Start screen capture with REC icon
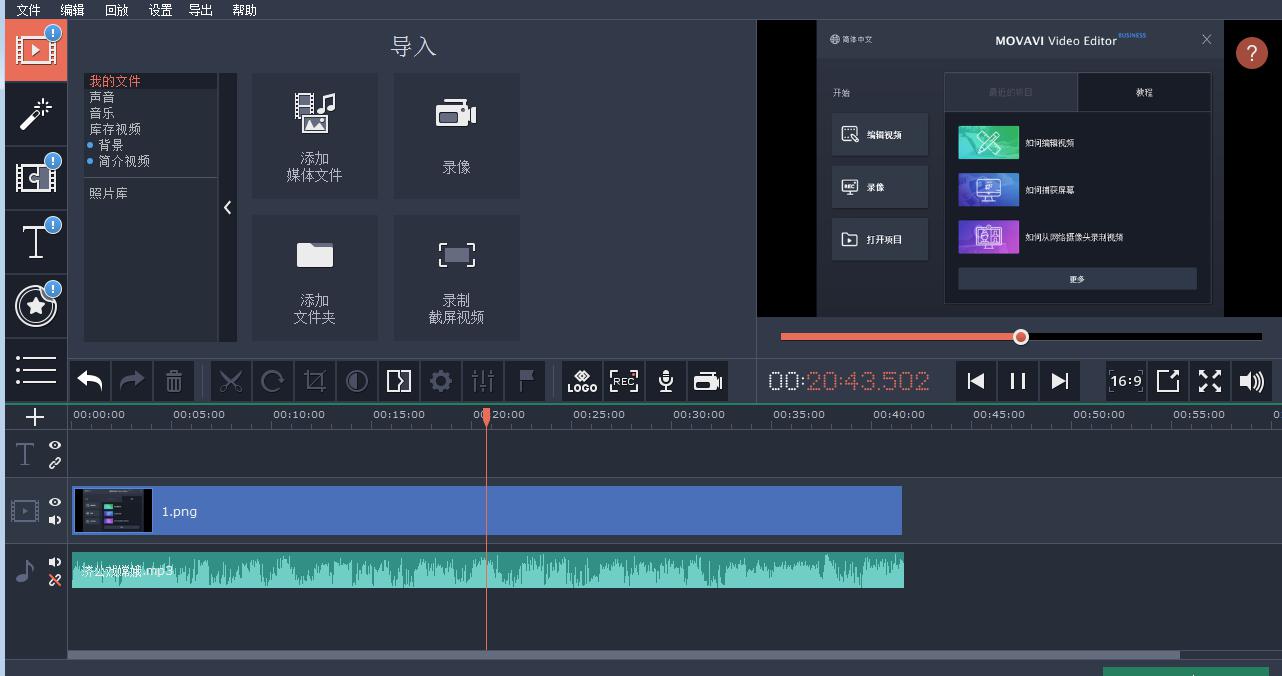The image size is (1282, 676). (624, 381)
